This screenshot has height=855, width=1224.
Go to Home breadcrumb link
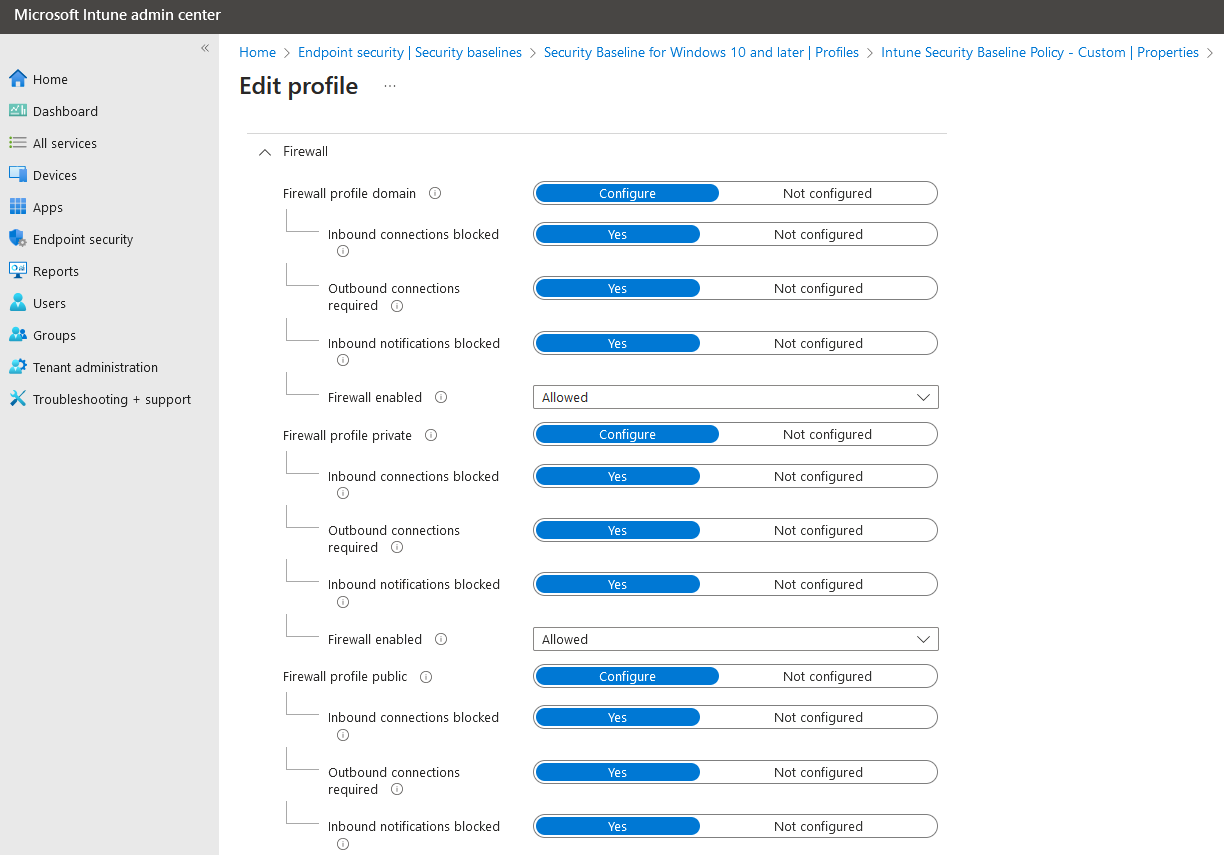pos(257,52)
